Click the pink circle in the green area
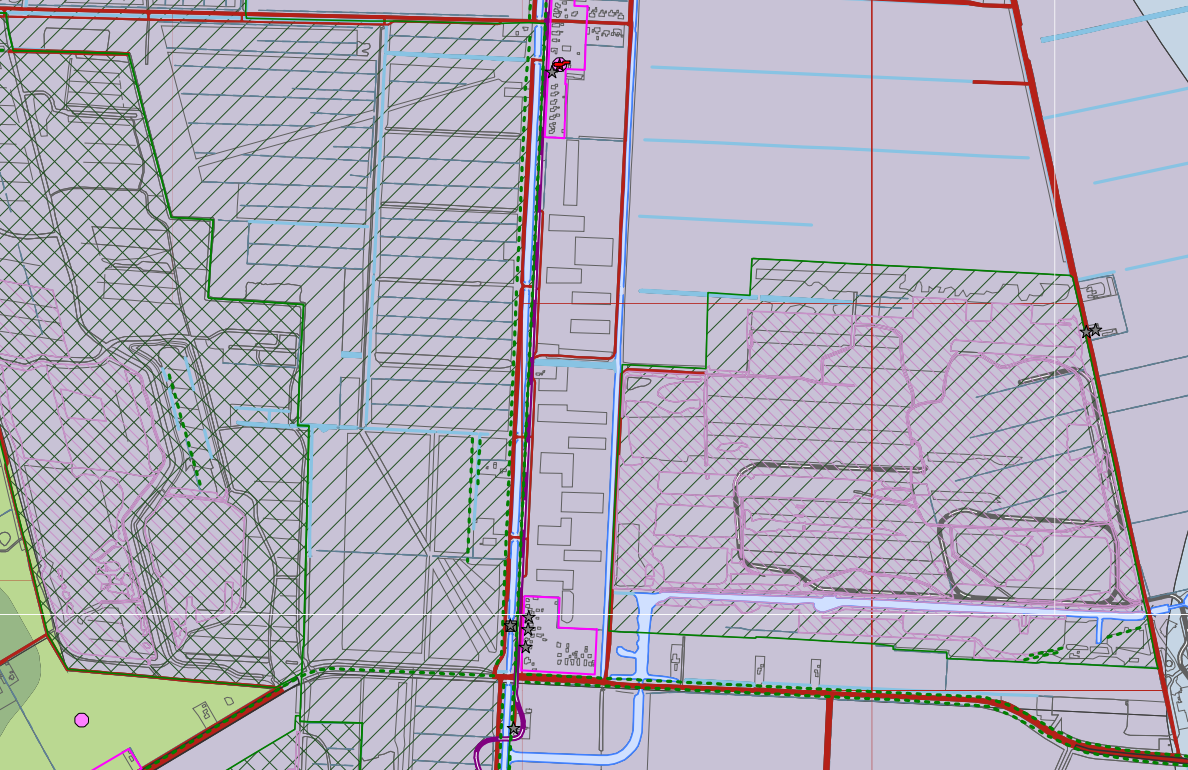Image resolution: width=1188 pixels, height=770 pixels. click(82, 719)
